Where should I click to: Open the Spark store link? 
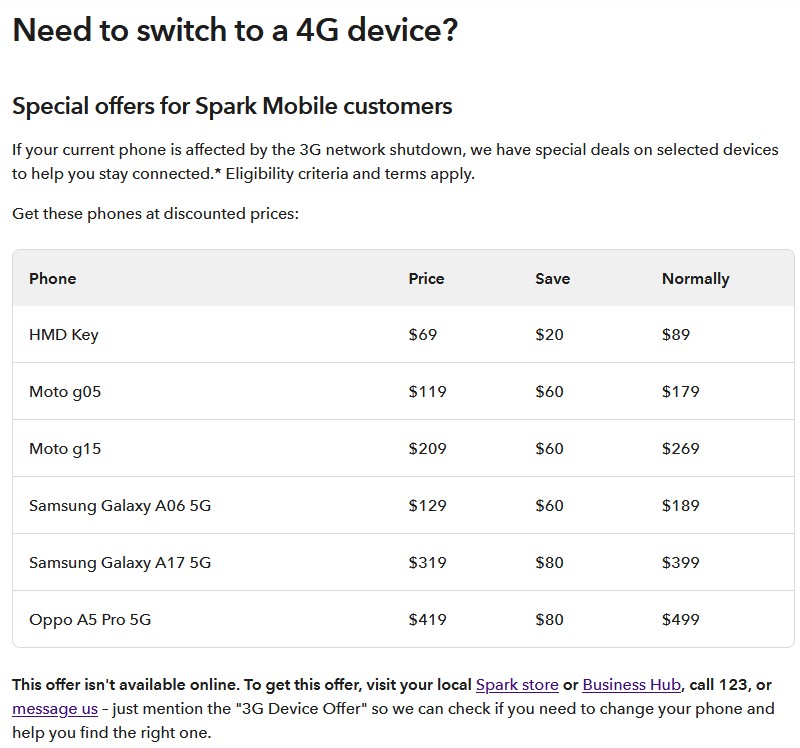516,685
